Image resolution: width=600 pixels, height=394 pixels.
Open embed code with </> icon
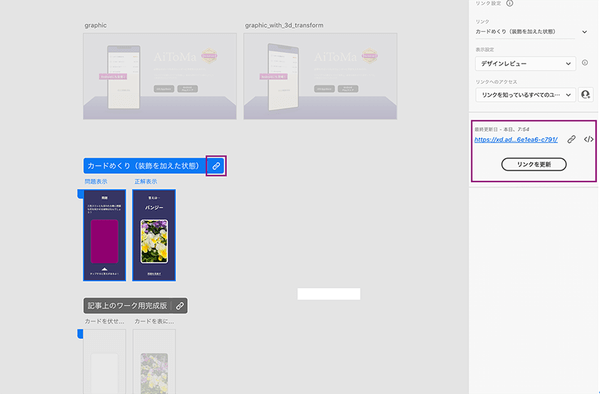[x=589, y=139]
